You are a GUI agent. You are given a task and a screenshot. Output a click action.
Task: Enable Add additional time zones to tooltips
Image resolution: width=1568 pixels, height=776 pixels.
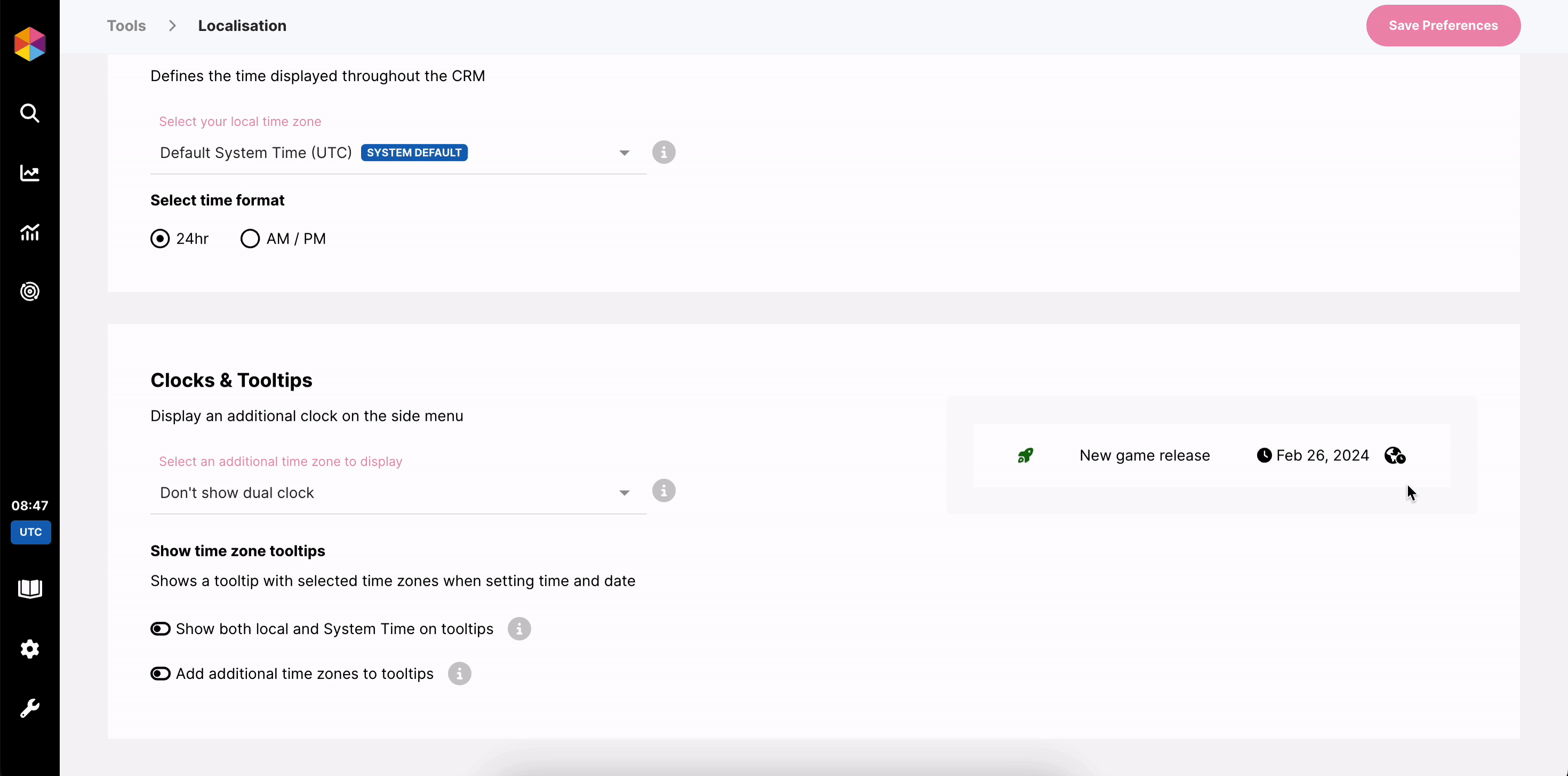[161, 674]
